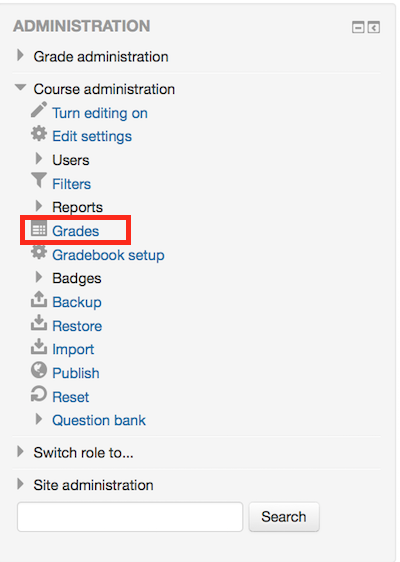Click the globe icon next to Publish
Screen dimensions: 400x562
click(39, 370)
